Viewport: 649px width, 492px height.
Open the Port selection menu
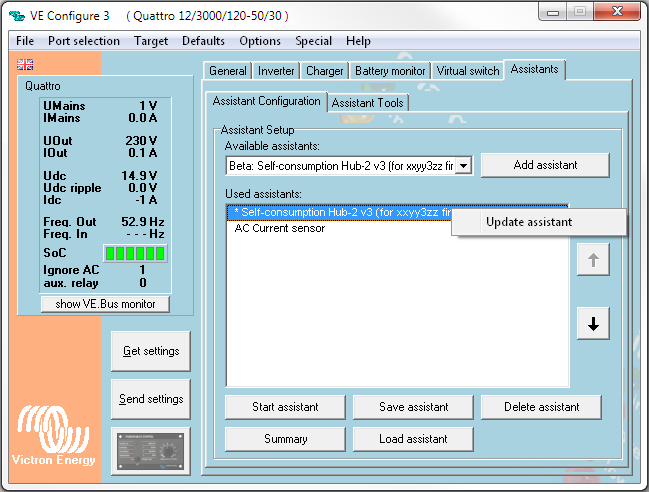click(84, 41)
